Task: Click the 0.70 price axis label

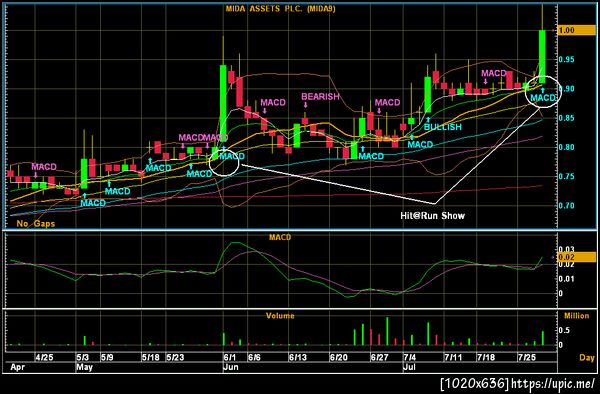Action: pyautogui.click(x=567, y=205)
